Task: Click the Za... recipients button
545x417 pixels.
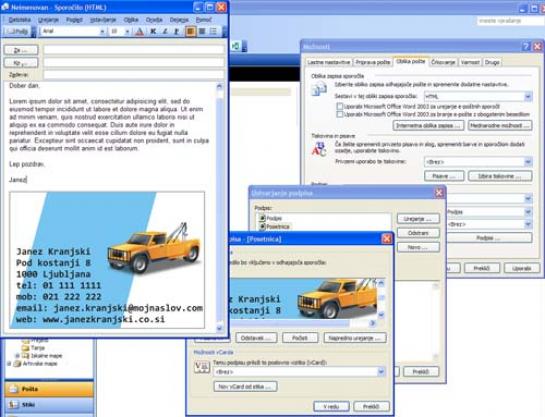Action: tap(21, 50)
